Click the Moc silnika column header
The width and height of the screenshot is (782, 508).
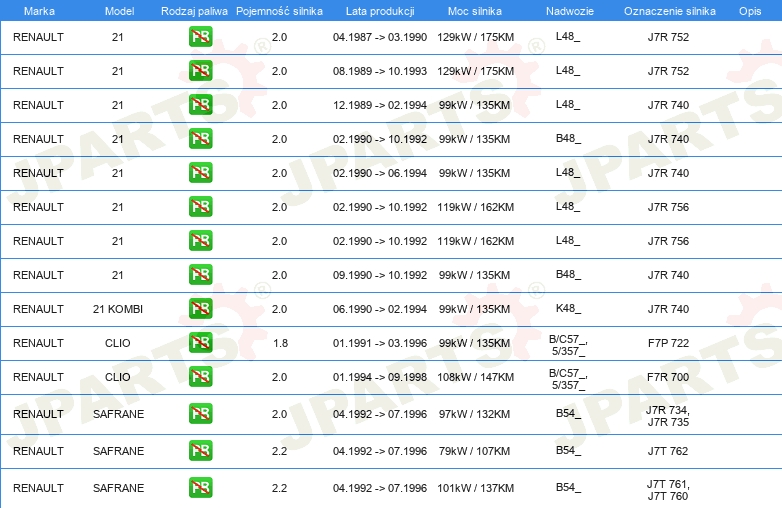point(475,11)
